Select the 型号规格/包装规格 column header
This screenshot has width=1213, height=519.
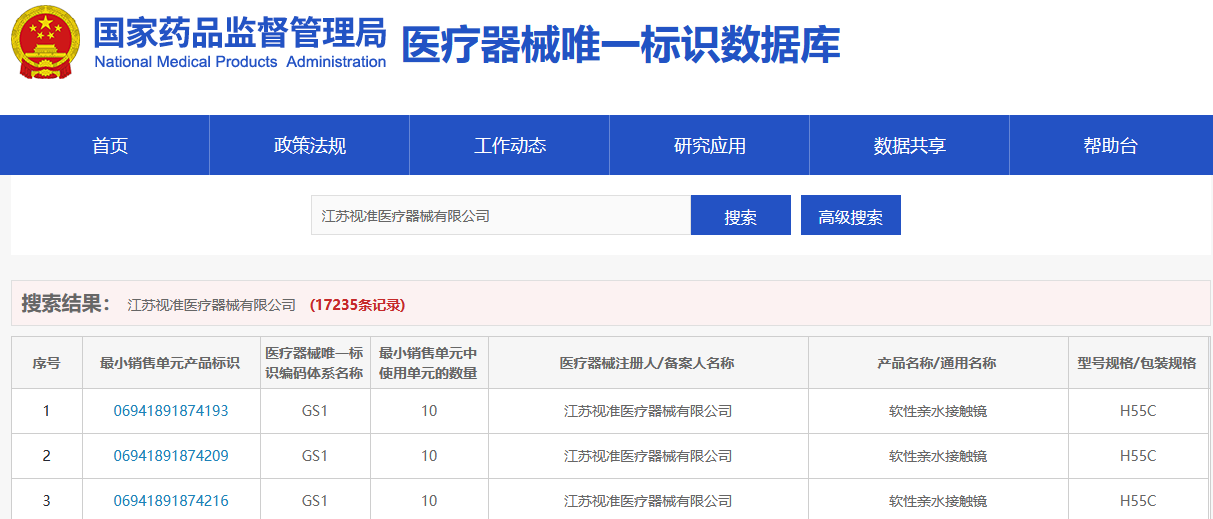click(1138, 363)
